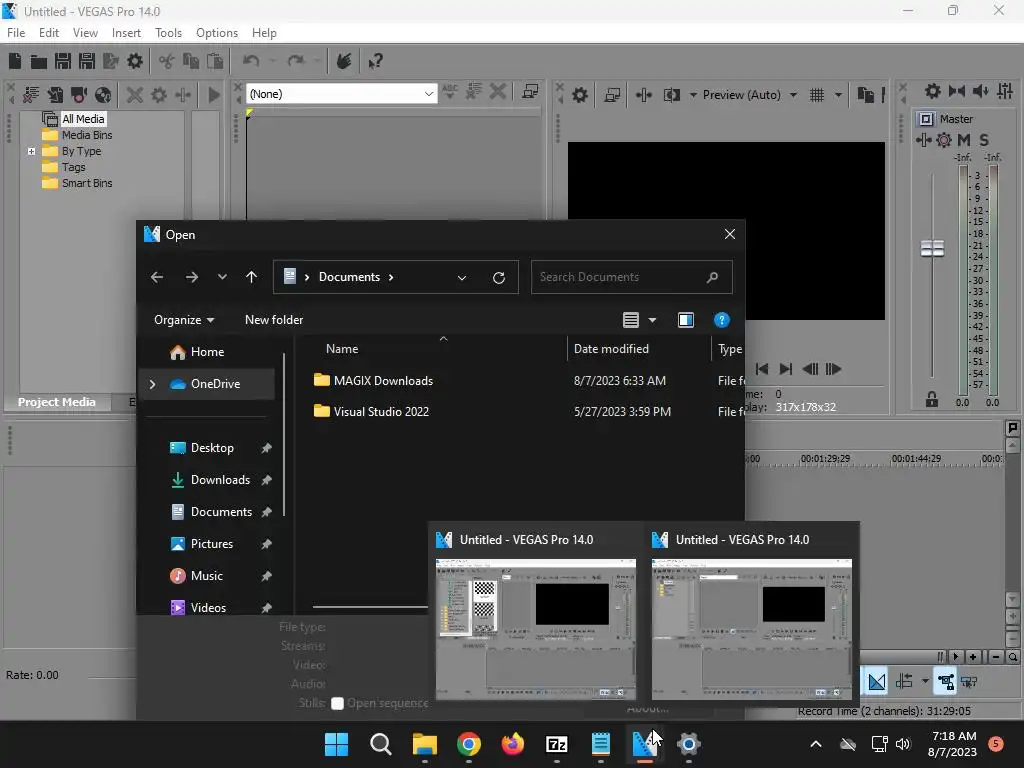Select the second VEGAS Pro window thumbnail
Image resolution: width=1024 pixels, height=768 pixels.
coord(752,629)
